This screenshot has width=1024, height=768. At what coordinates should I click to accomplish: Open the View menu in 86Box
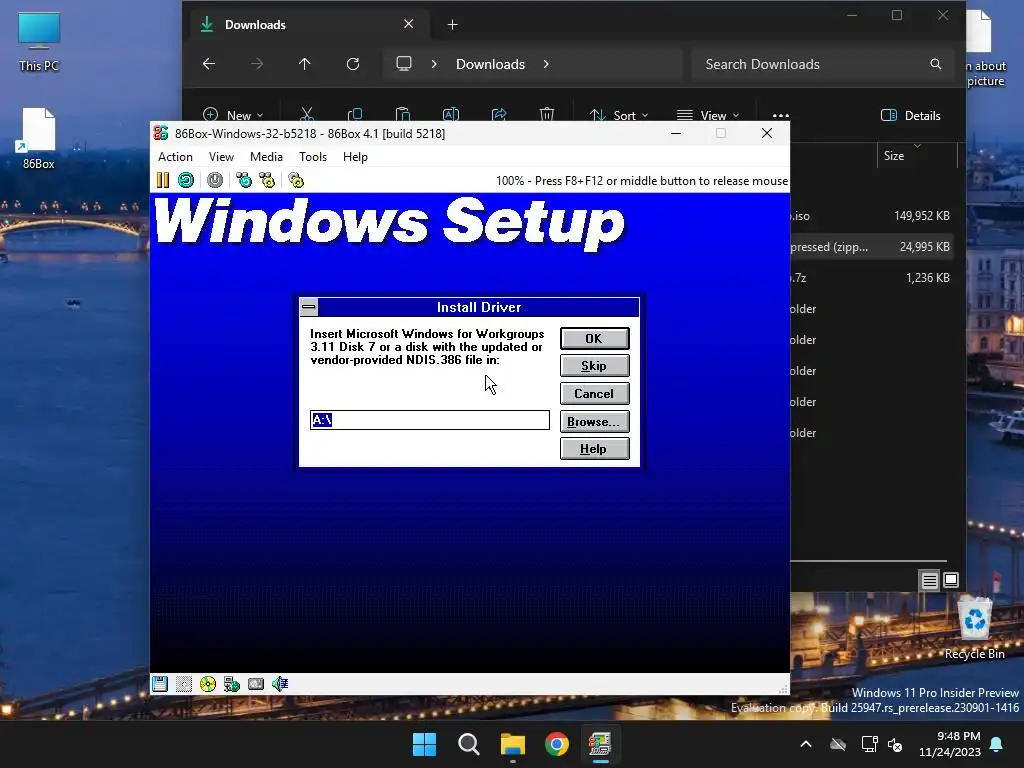(x=221, y=157)
